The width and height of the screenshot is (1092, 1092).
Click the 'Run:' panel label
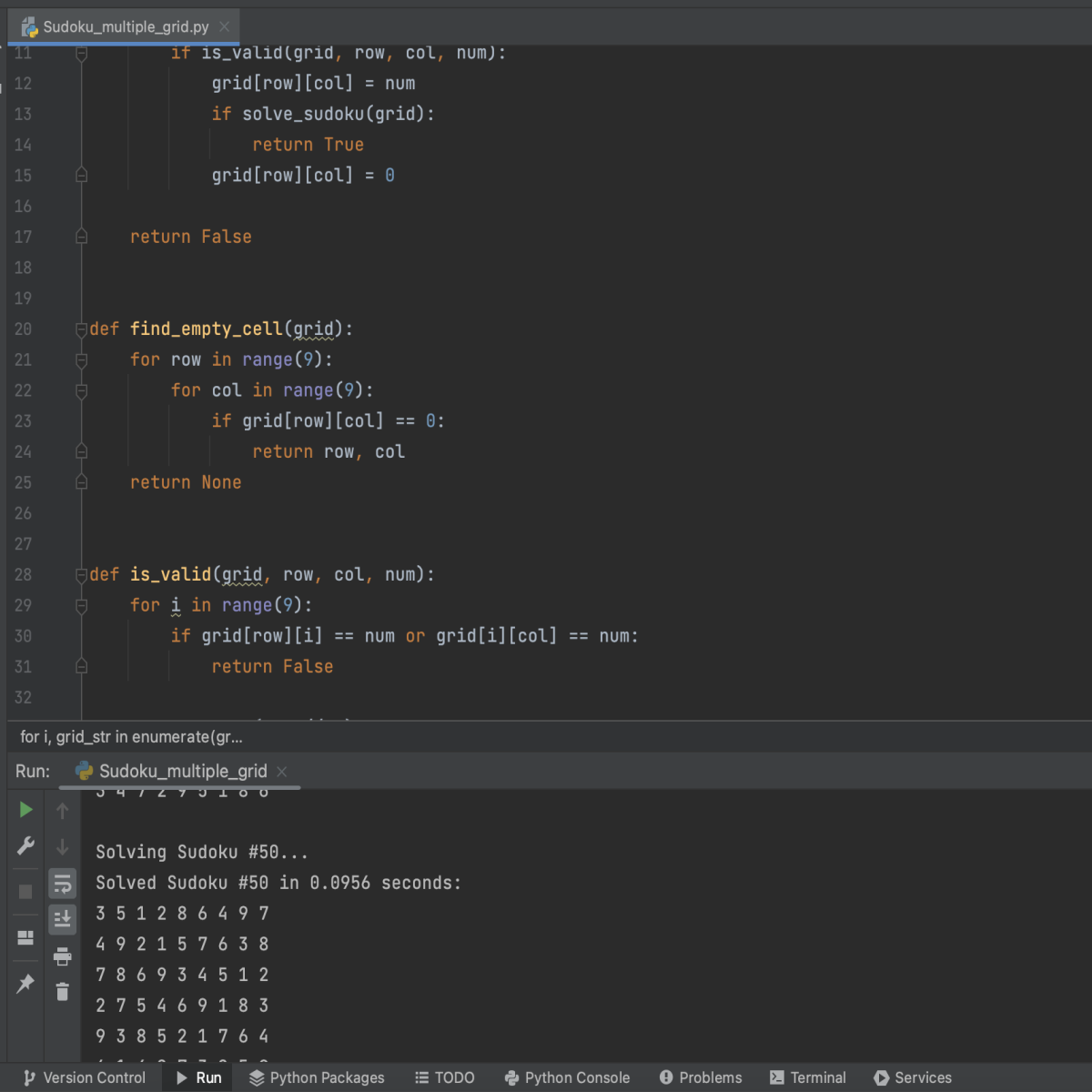click(x=33, y=772)
